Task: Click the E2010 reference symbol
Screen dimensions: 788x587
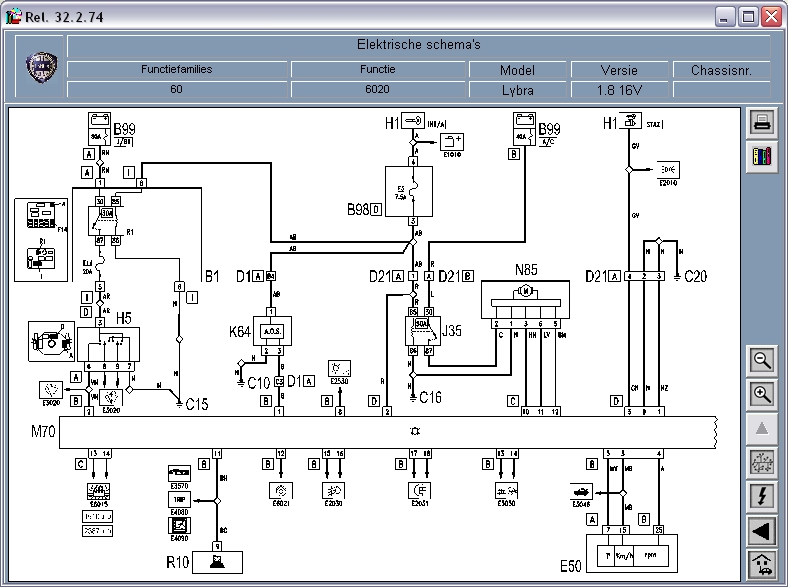Action: coord(668,170)
